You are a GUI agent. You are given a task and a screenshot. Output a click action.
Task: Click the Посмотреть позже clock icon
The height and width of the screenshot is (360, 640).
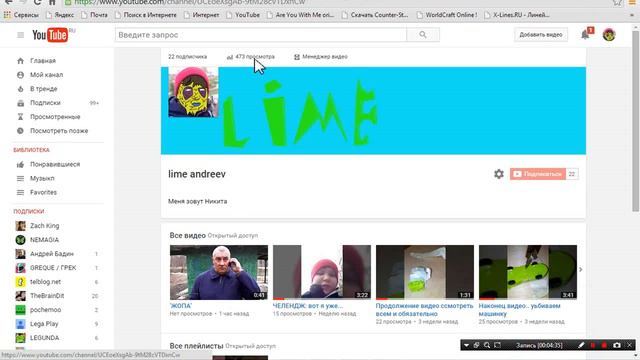click(x=20, y=131)
